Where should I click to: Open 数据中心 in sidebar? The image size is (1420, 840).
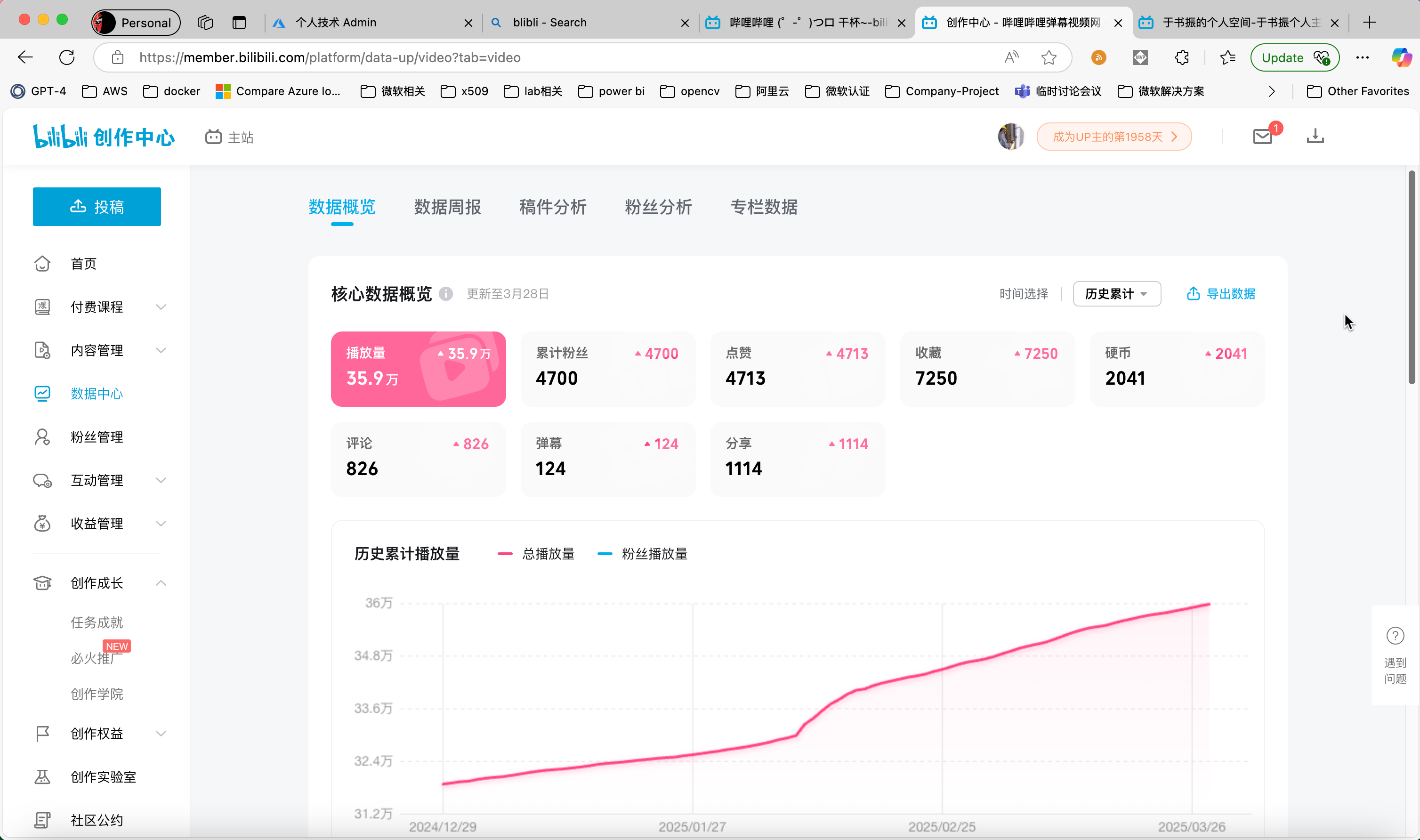[x=97, y=393]
